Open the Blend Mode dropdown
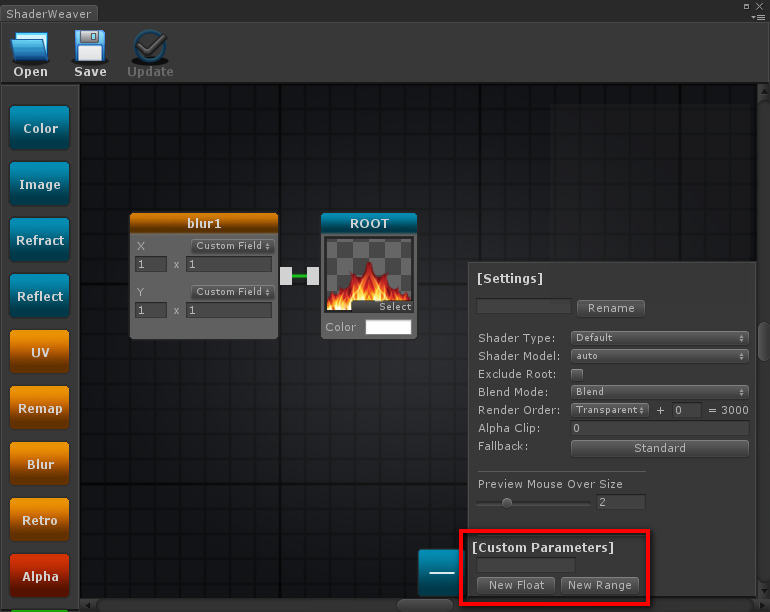The width and height of the screenshot is (770, 612). (x=660, y=392)
